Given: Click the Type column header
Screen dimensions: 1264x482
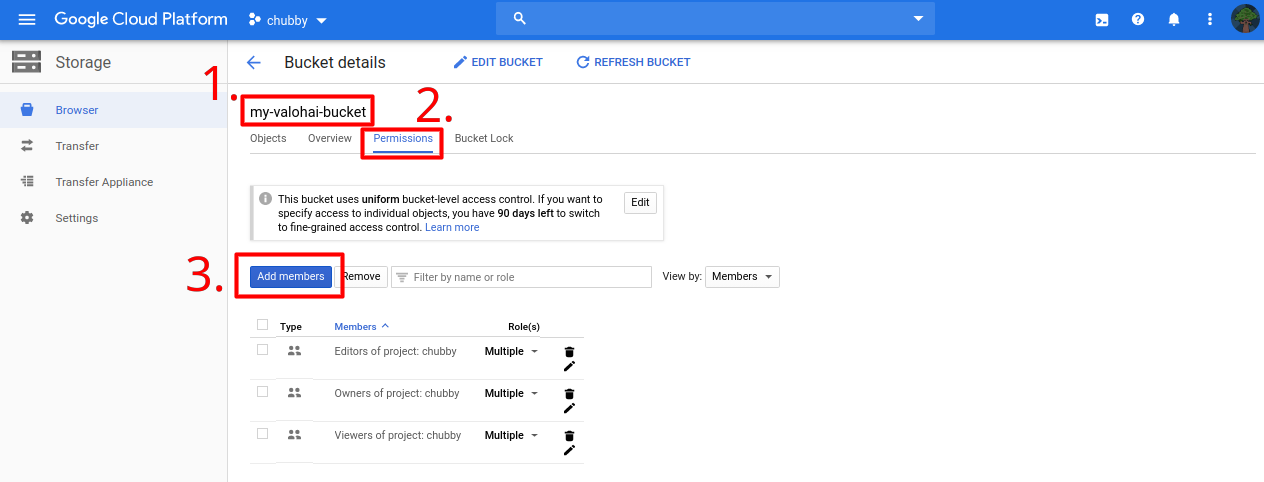Looking at the screenshot, I should pos(291,327).
